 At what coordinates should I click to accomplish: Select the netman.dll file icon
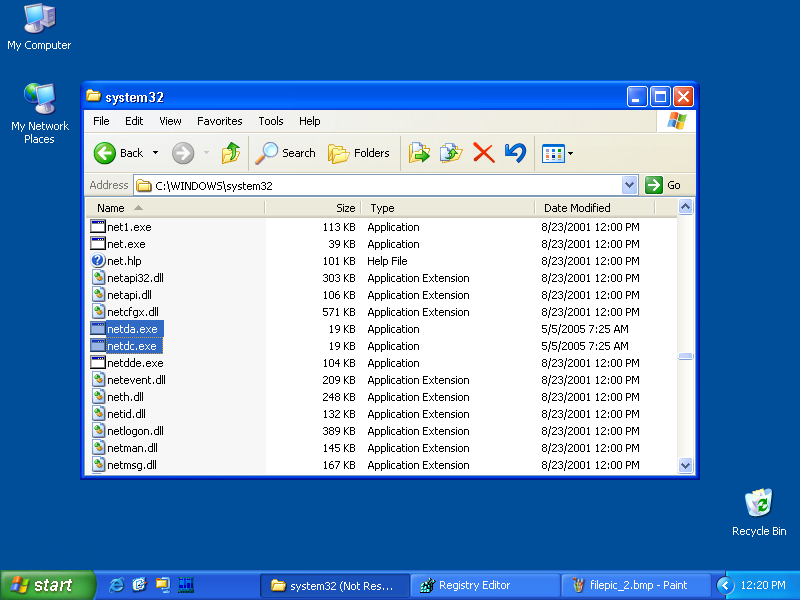[x=98, y=447]
